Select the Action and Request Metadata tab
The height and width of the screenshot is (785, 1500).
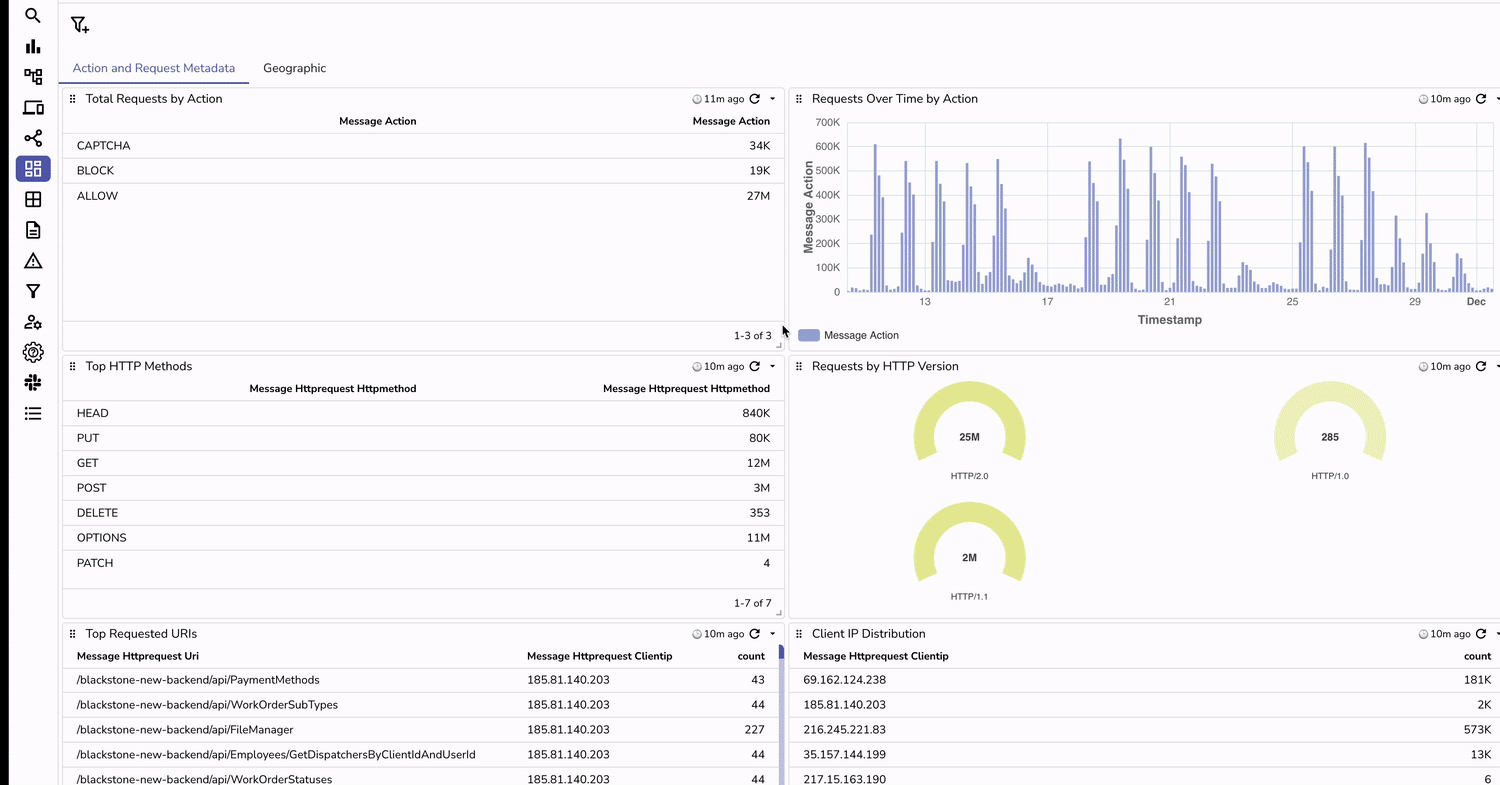click(x=154, y=68)
